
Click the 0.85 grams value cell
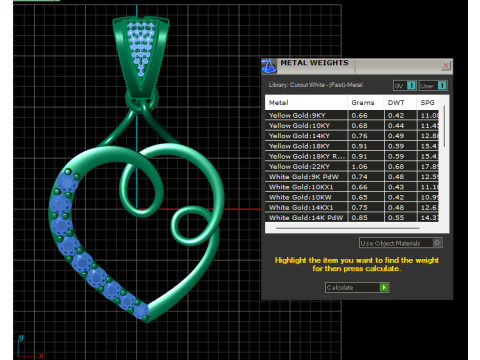(x=366, y=217)
